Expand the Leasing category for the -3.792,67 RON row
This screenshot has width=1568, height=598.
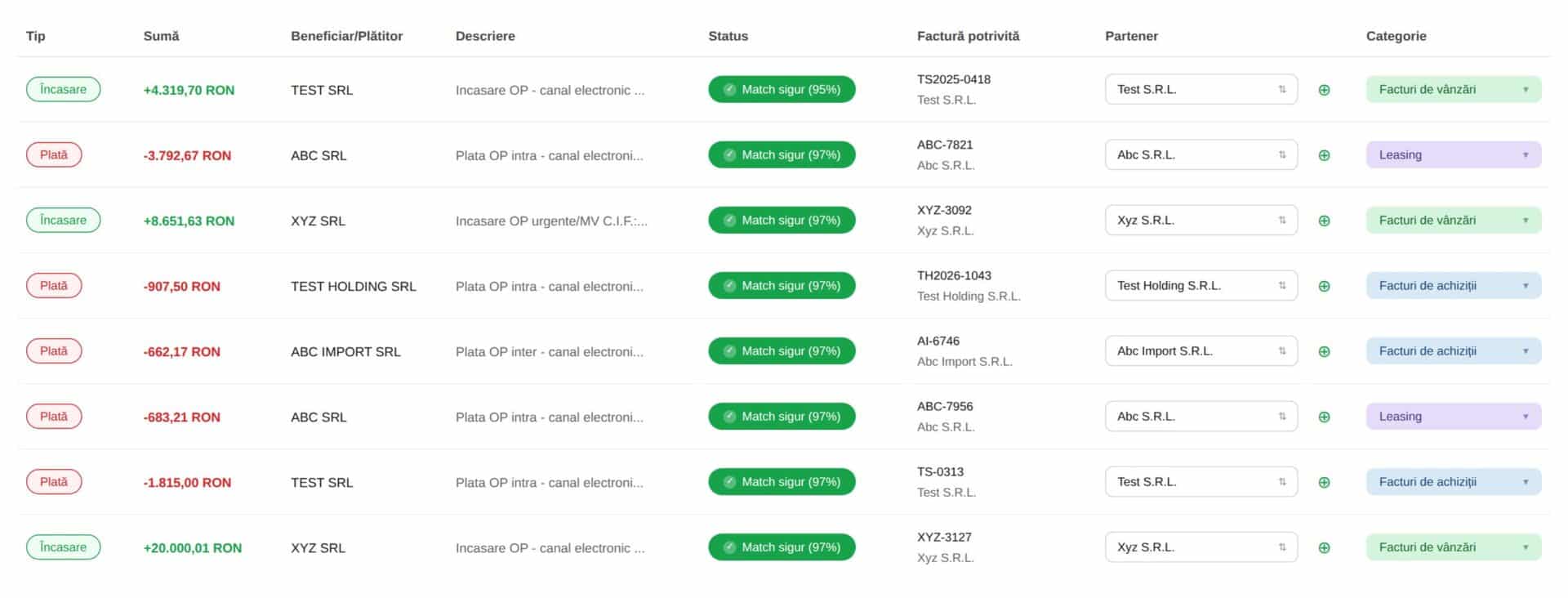click(x=1454, y=154)
